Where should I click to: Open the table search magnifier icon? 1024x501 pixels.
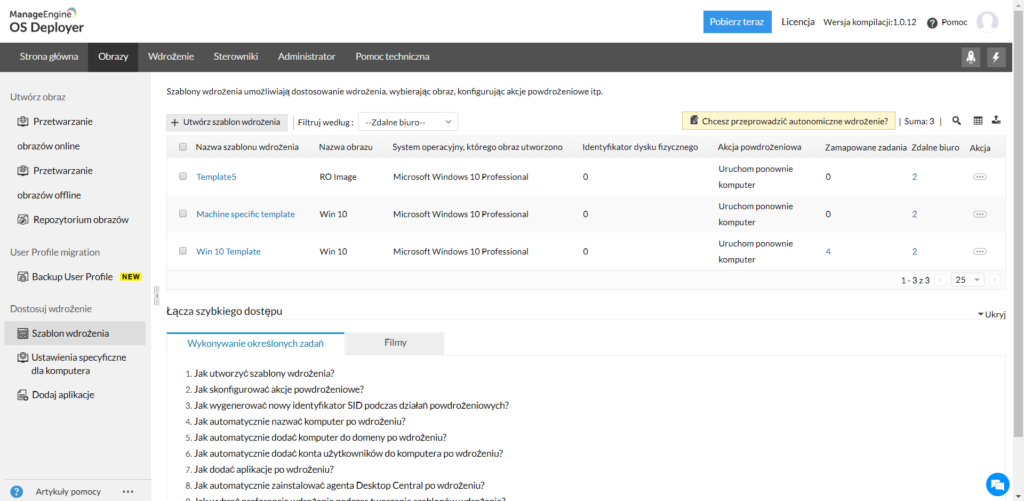[x=956, y=121]
